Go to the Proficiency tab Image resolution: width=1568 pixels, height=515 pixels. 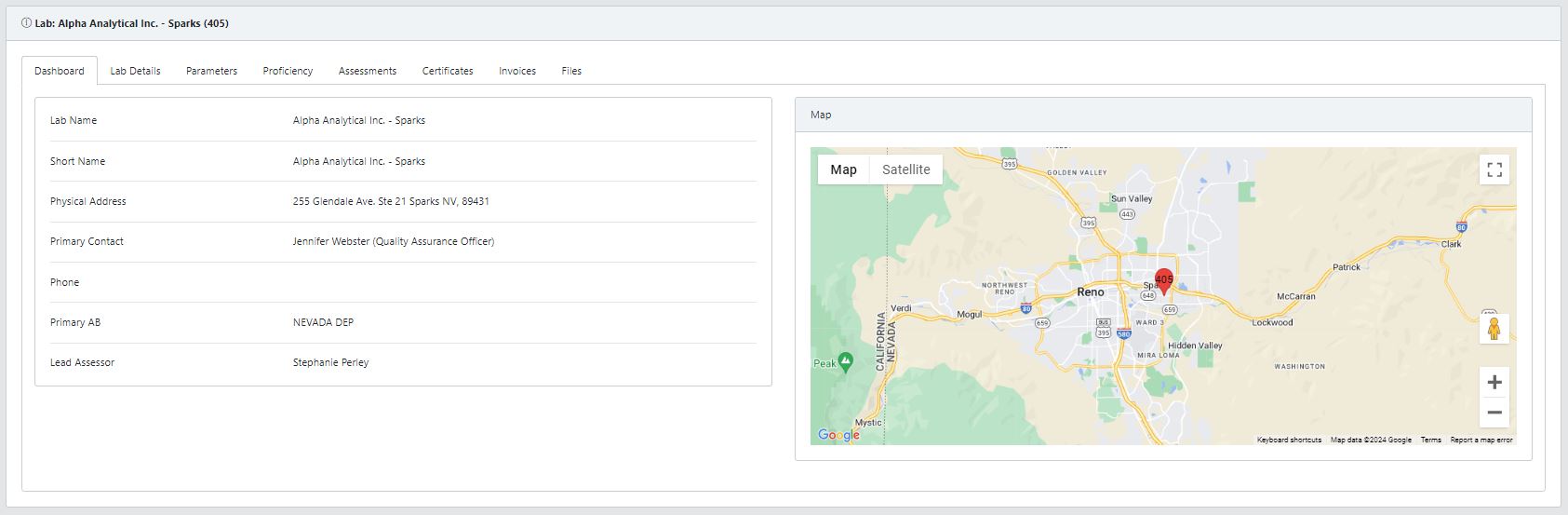pos(288,71)
